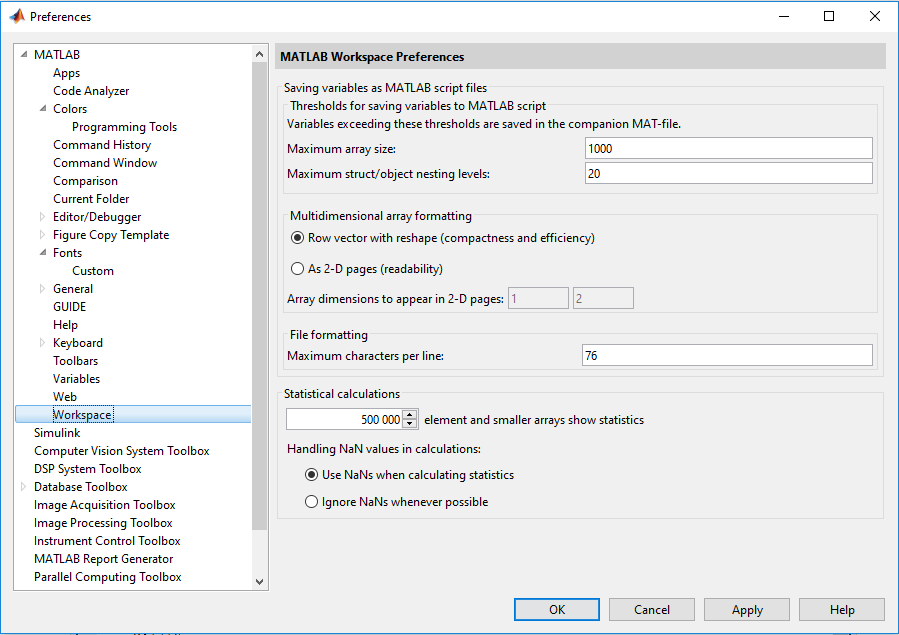
Task: Click the tree scrollbar down arrow
Action: click(x=260, y=581)
